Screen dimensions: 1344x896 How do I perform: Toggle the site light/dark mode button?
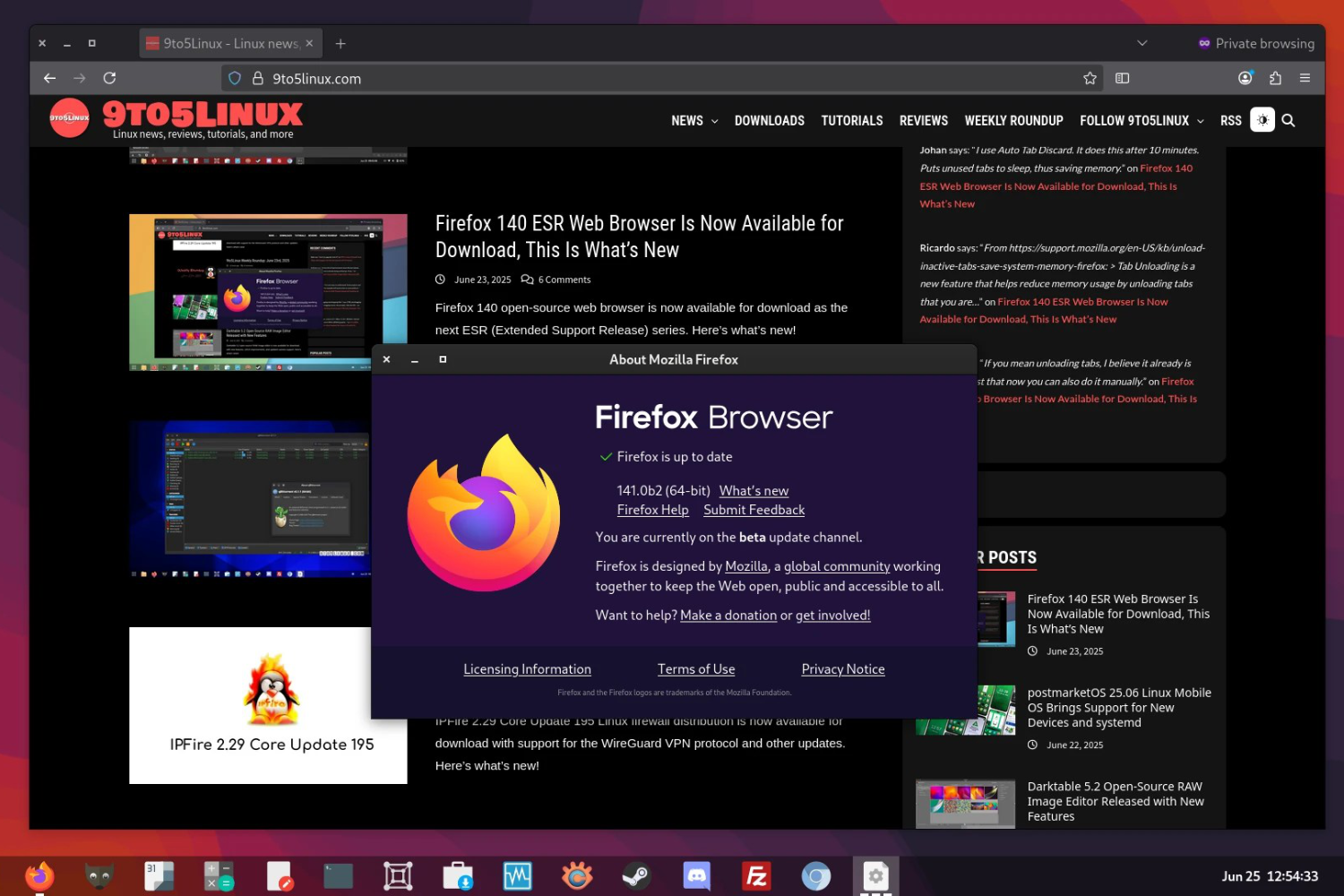pyautogui.click(x=1262, y=120)
